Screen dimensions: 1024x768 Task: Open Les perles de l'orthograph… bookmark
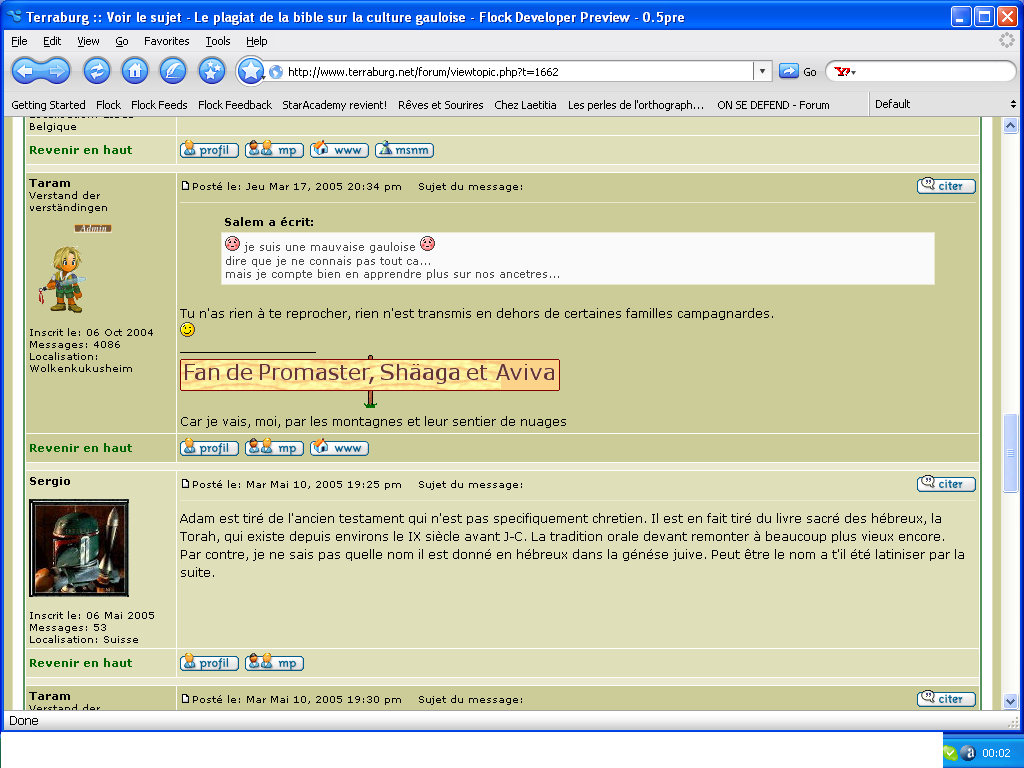(636, 105)
